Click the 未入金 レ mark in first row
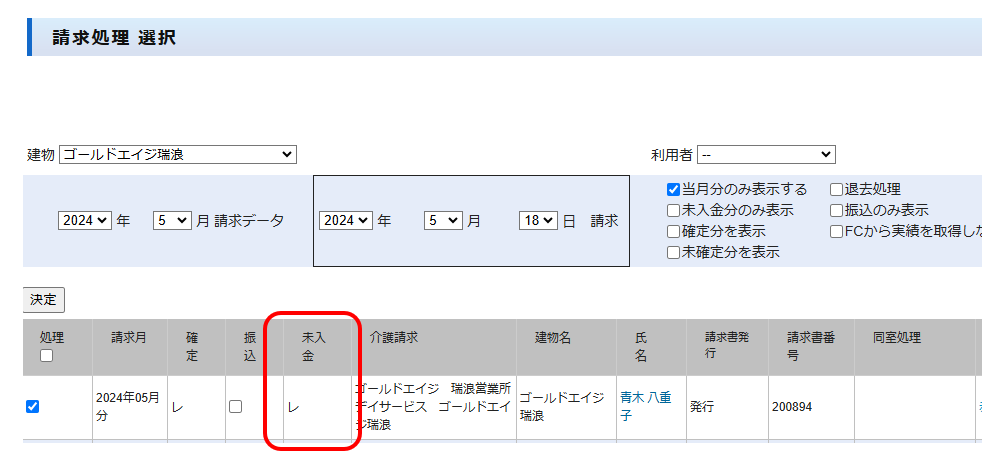The width and height of the screenshot is (1000, 467). coord(294,407)
